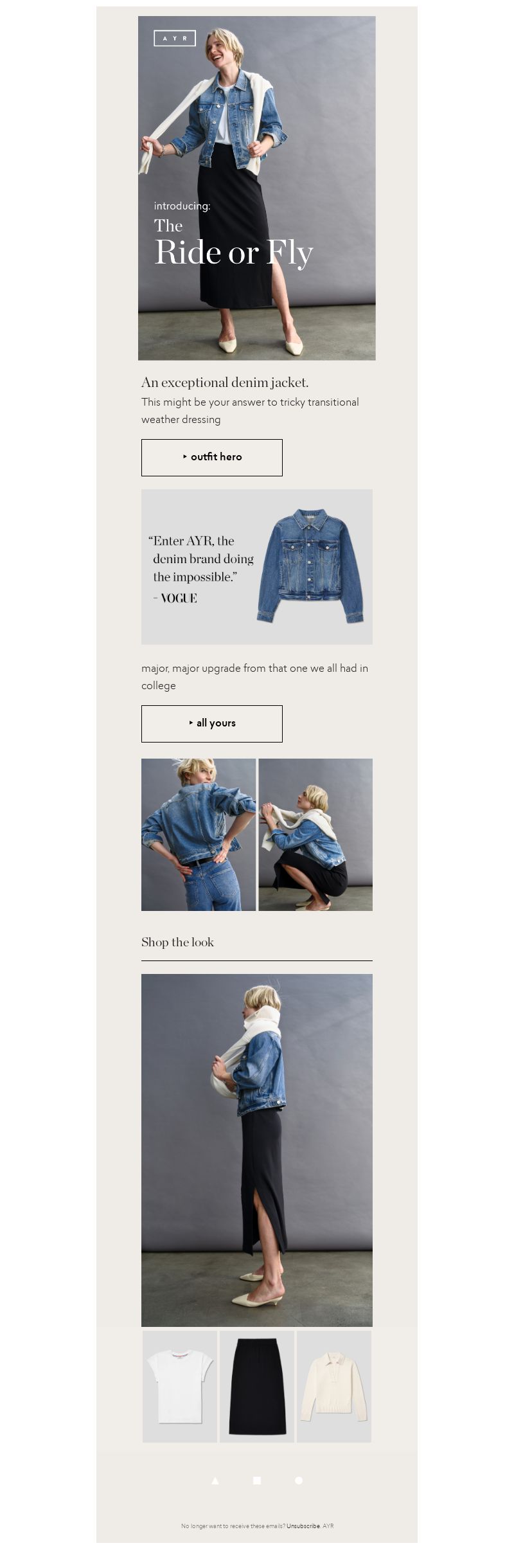Click 'An exceptional denim jacket.' headline
Image resolution: width=514 pixels, height=1568 pixels.
(x=225, y=383)
